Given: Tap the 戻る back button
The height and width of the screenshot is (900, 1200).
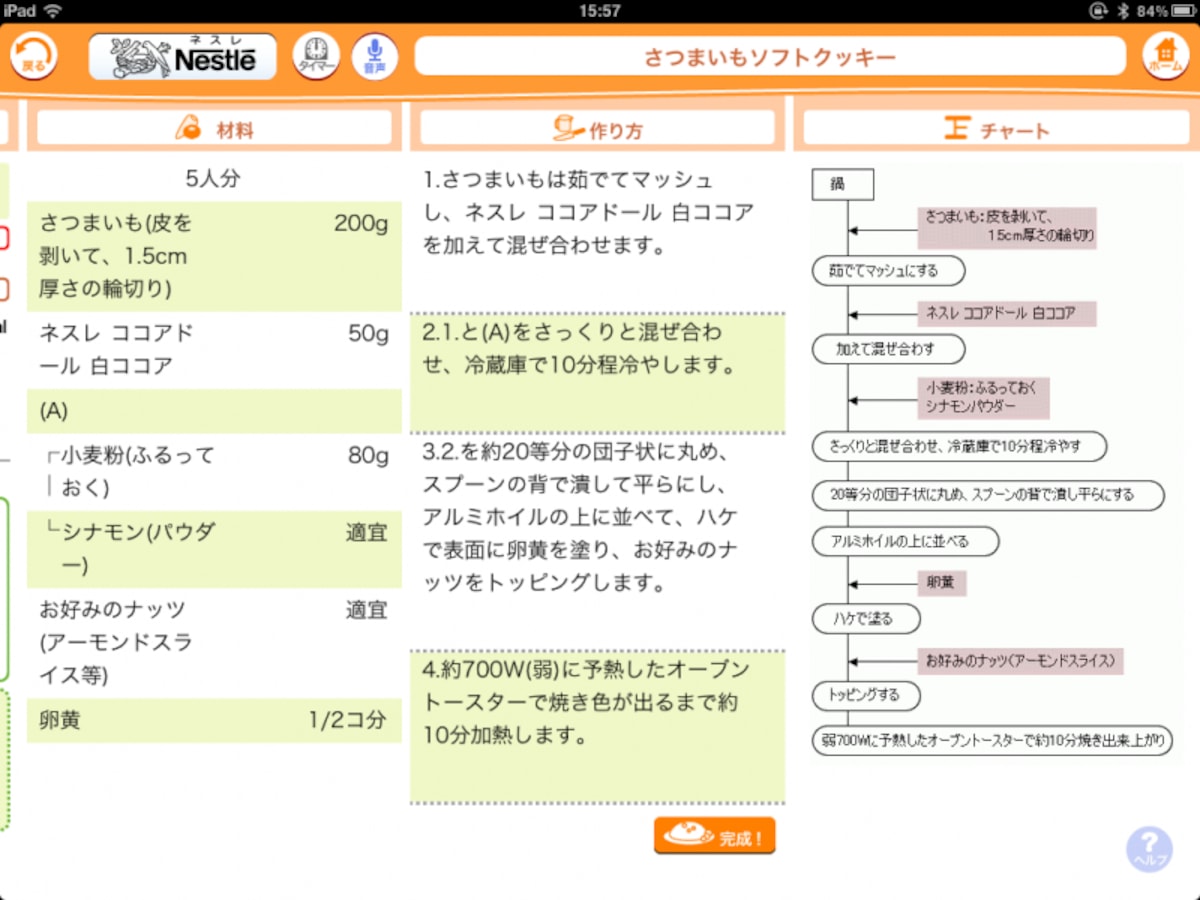Looking at the screenshot, I should pyautogui.click(x=34, y=56).
